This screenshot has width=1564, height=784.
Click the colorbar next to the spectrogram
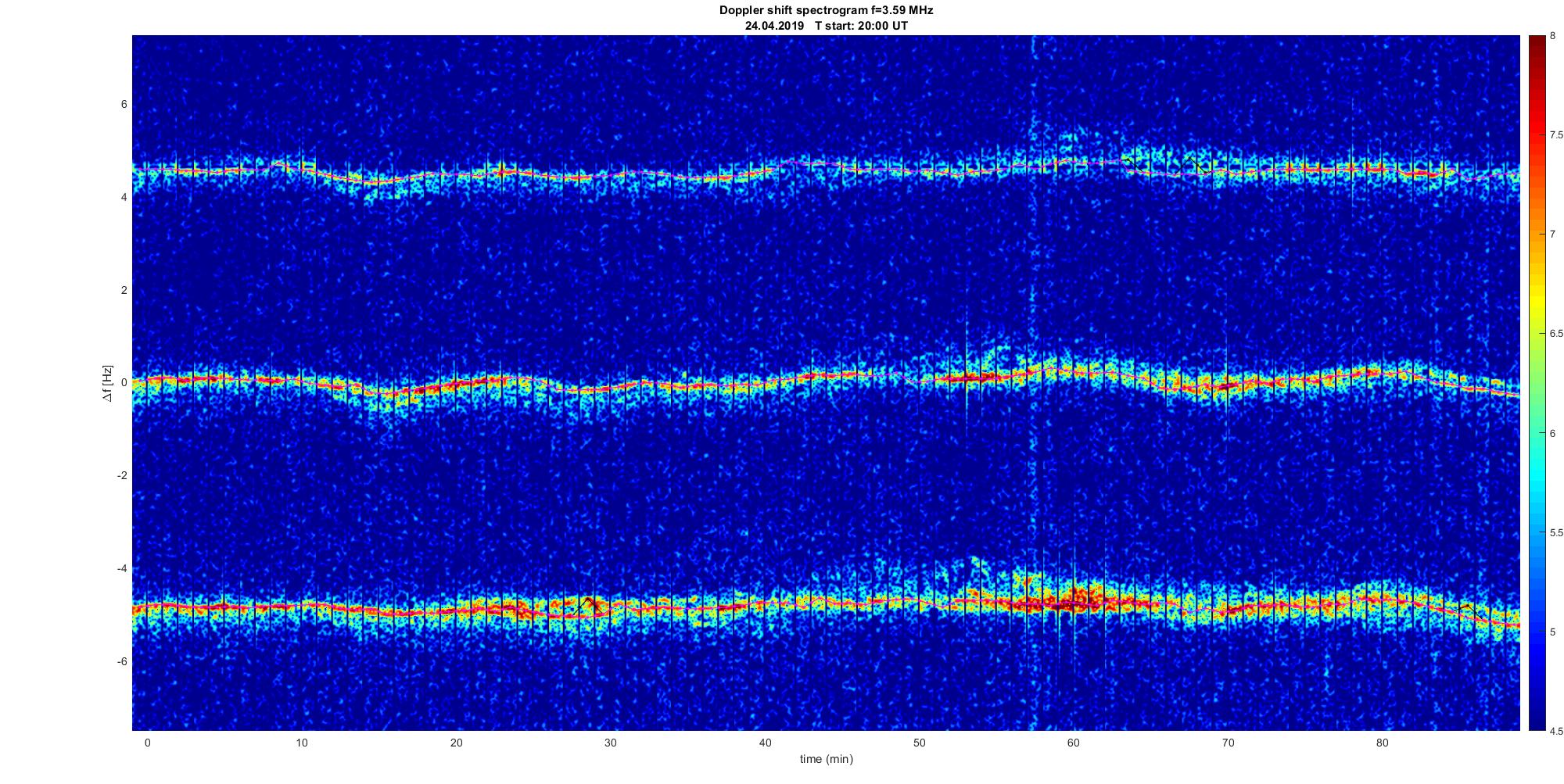point(1536,383)
